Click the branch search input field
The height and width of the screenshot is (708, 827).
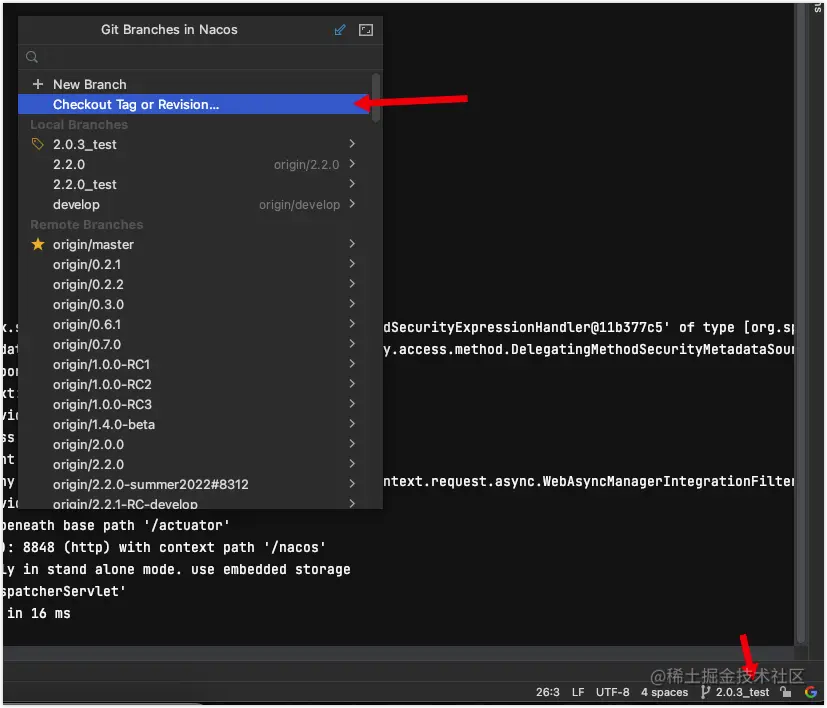tap(200, 57)
